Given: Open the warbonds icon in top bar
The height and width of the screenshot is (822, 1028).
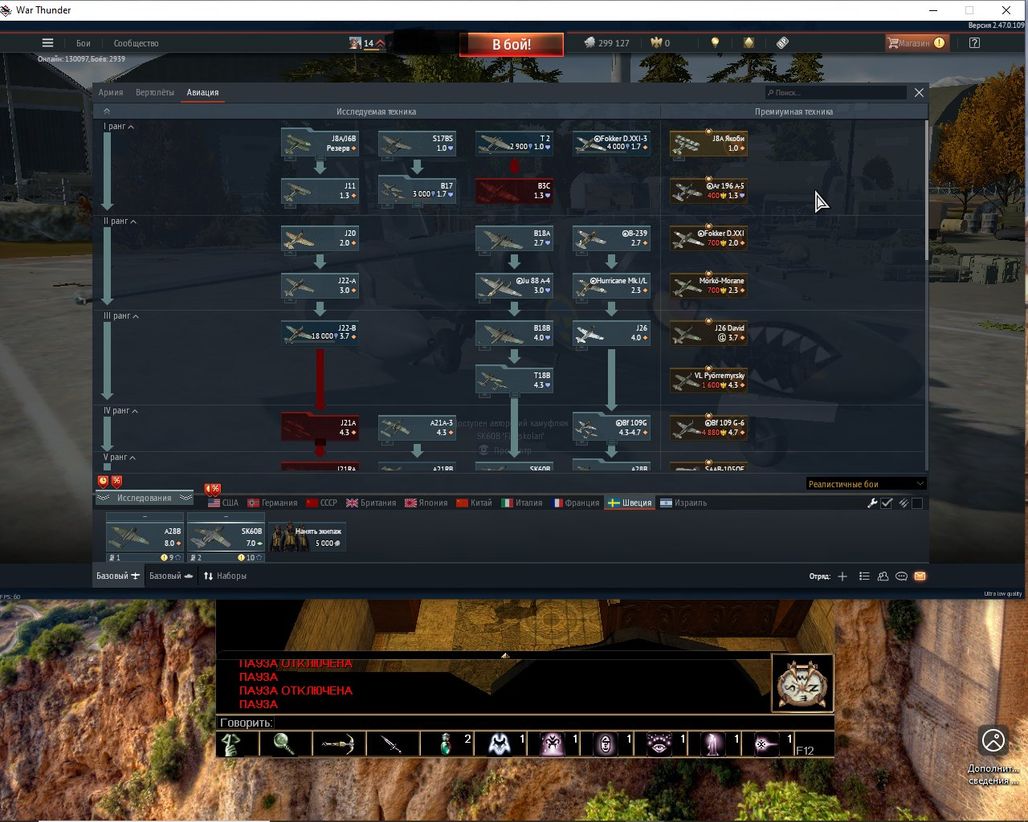Looking at the screenshot, I should click(749, 43).
